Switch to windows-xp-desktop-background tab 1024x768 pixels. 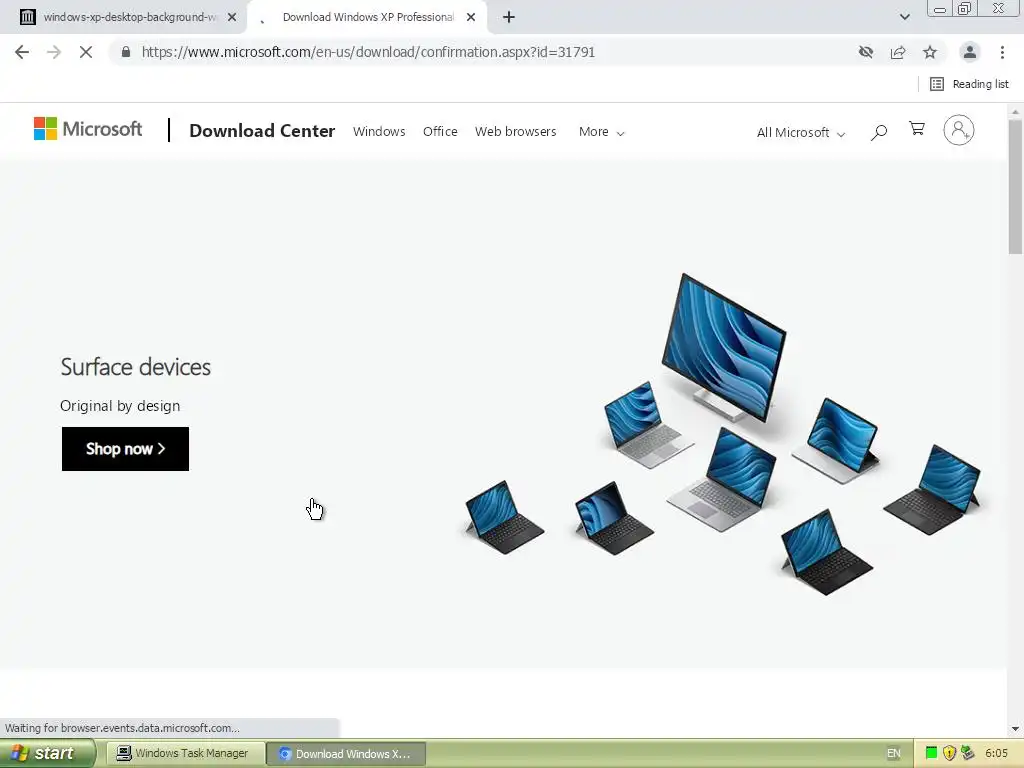point(123,17)
